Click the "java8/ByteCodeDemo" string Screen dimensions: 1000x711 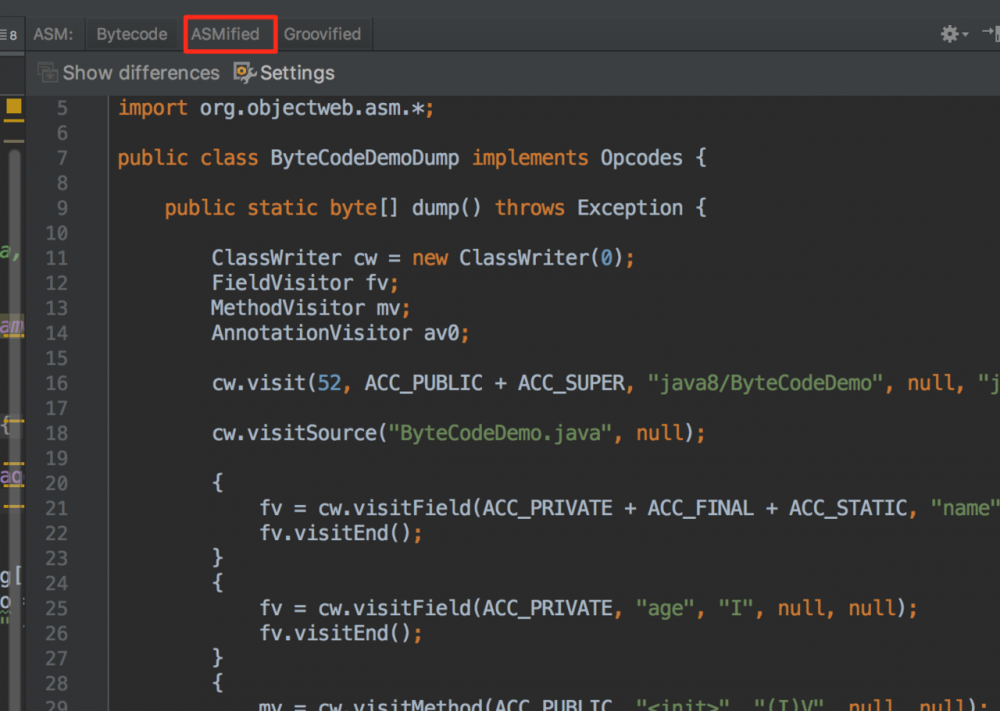click(x=765, y=383)
